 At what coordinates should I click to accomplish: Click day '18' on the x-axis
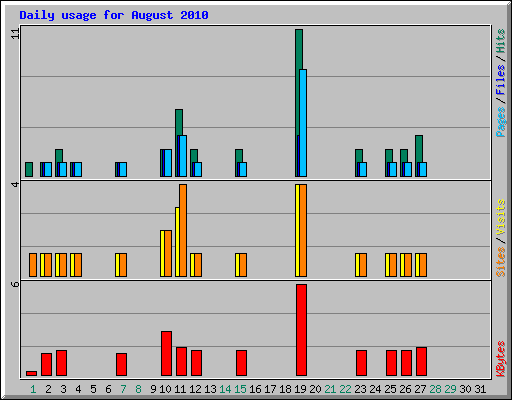click(285, 389)
